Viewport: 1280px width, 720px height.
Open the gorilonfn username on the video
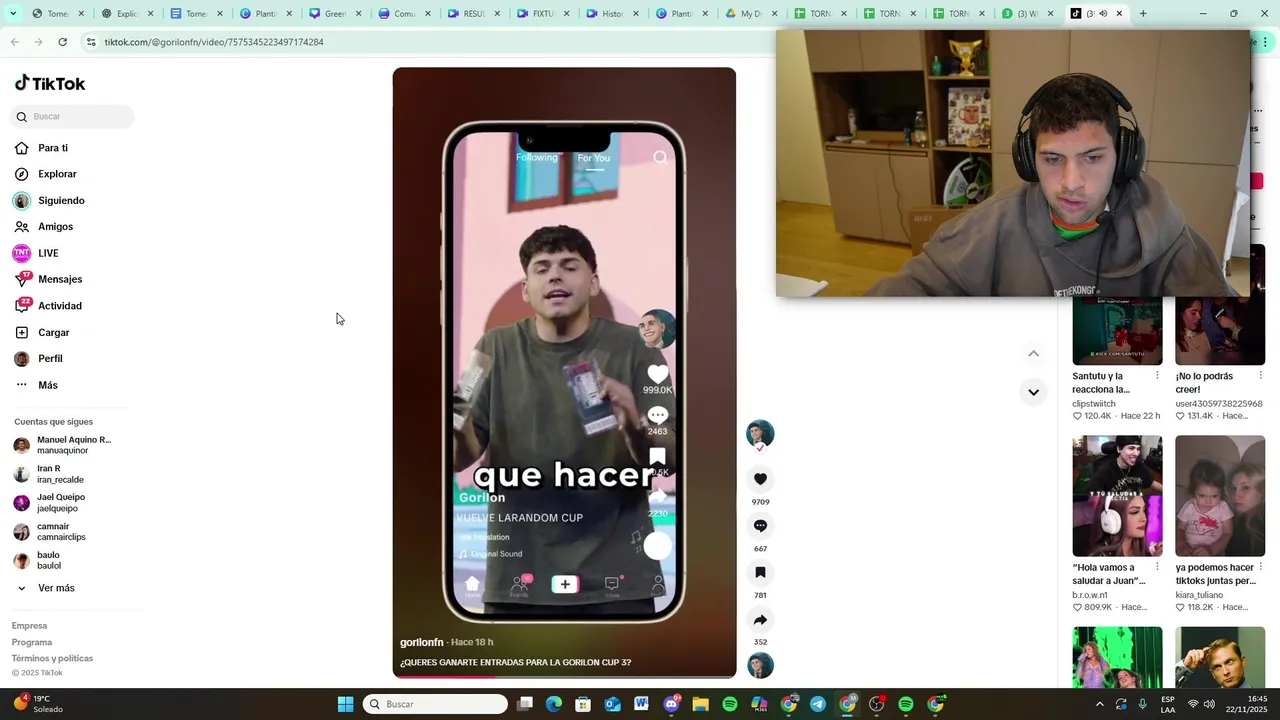(421, 642)
